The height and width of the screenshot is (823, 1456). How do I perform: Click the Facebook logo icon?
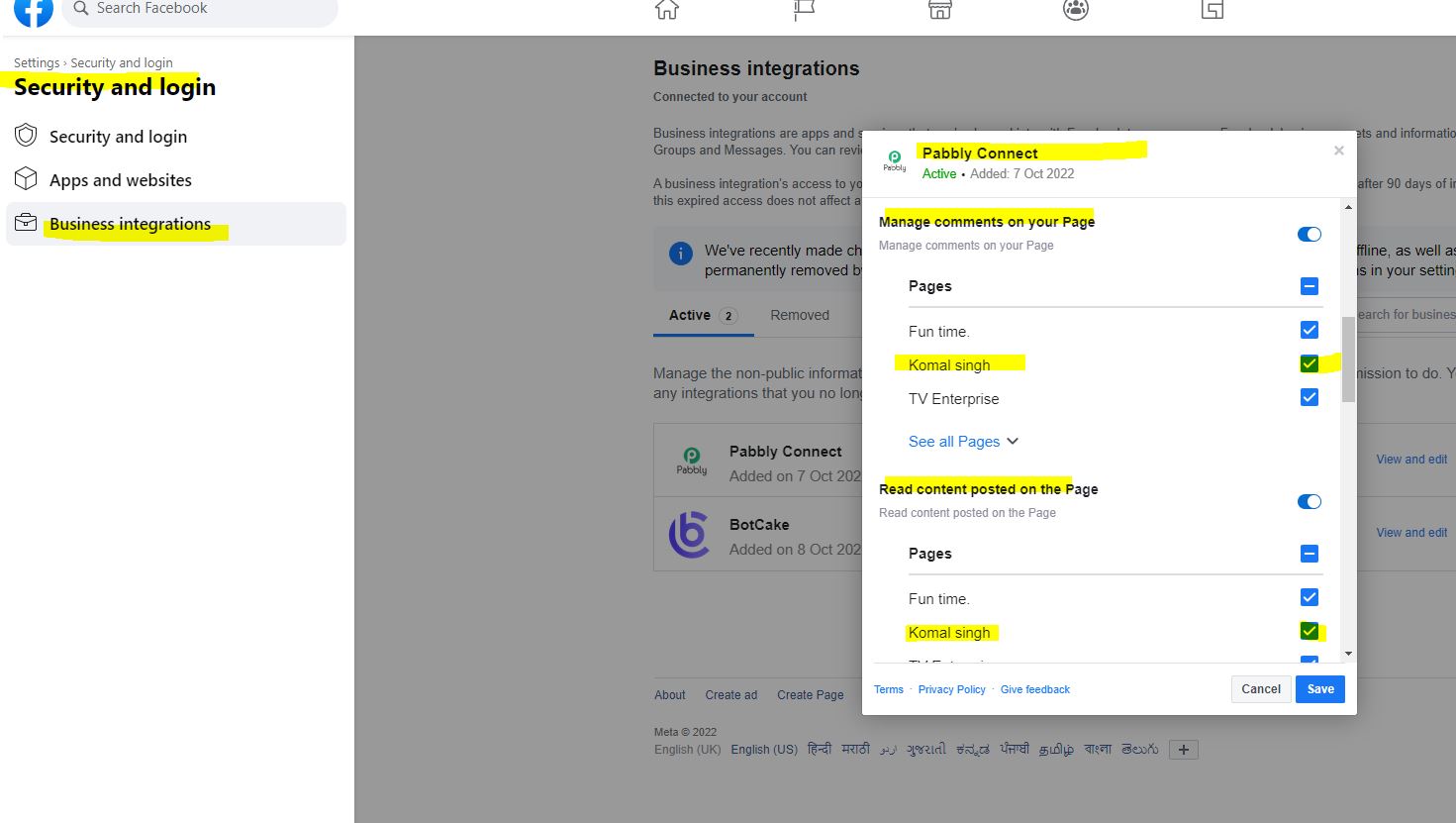(33, 10)
